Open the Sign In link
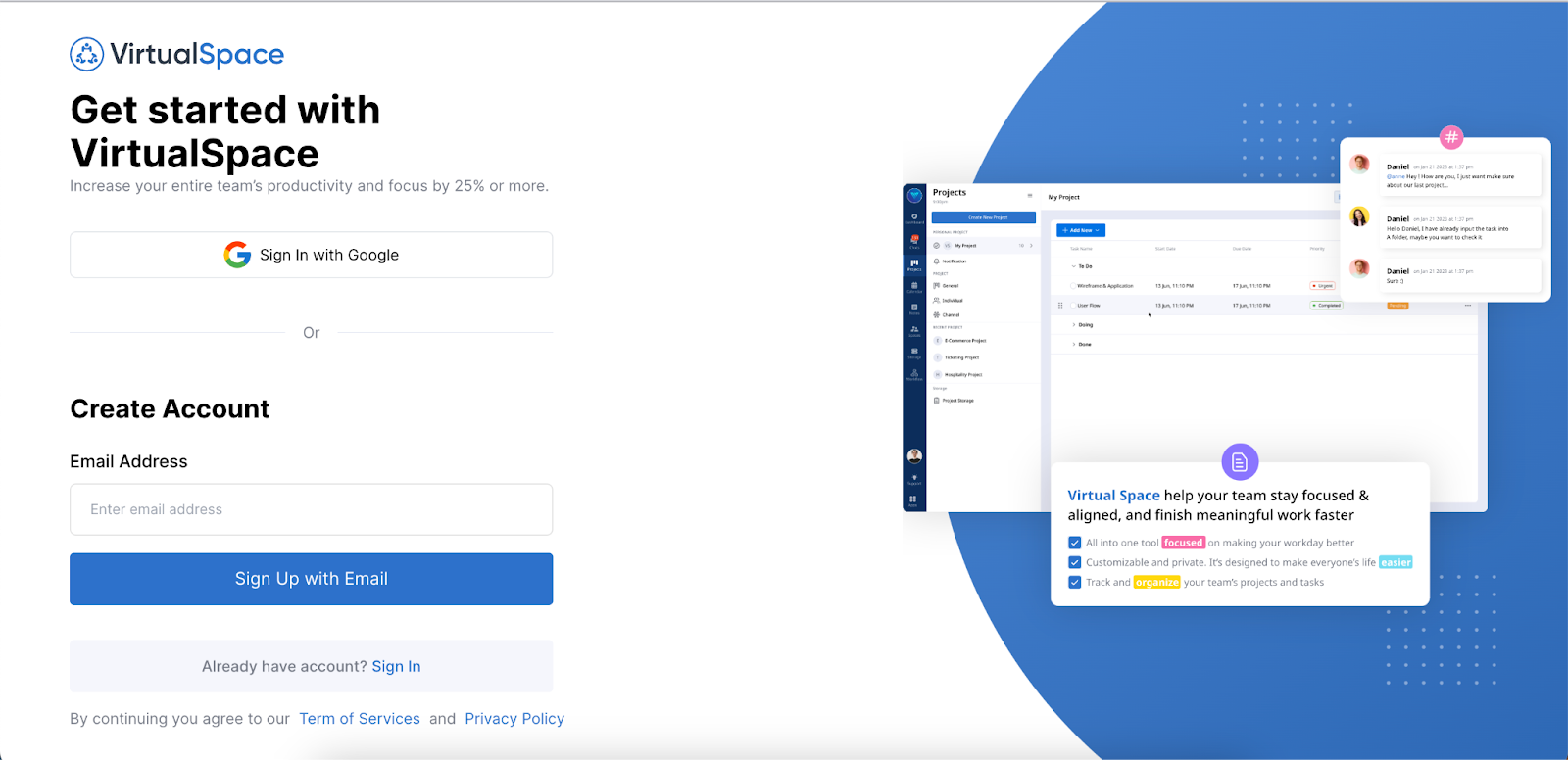Viewport: 1568px width, 760px height. 396,666
